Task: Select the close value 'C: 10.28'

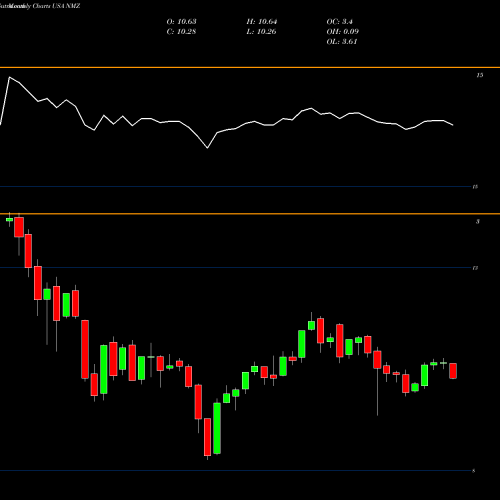Action: pos(181,32)
